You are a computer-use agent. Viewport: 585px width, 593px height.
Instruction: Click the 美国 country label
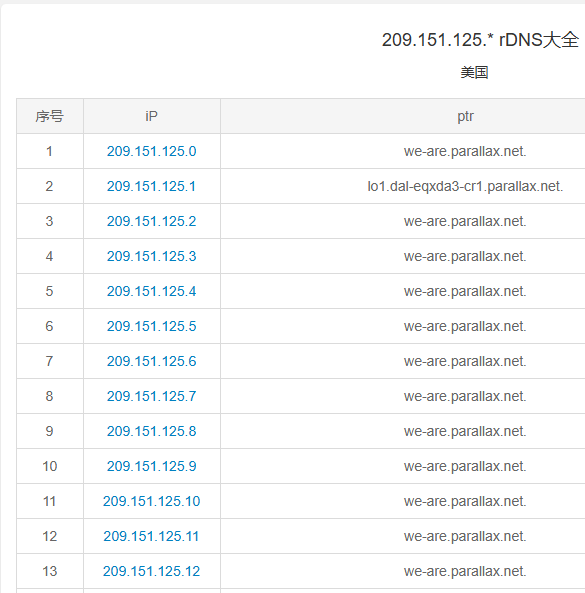coord(475,72)
